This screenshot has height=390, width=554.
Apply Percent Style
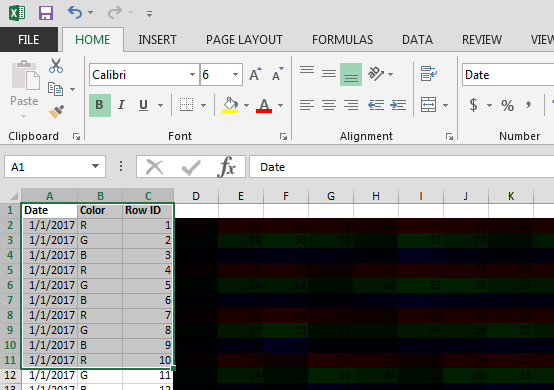pyautogui.click(x=507, y=105)
